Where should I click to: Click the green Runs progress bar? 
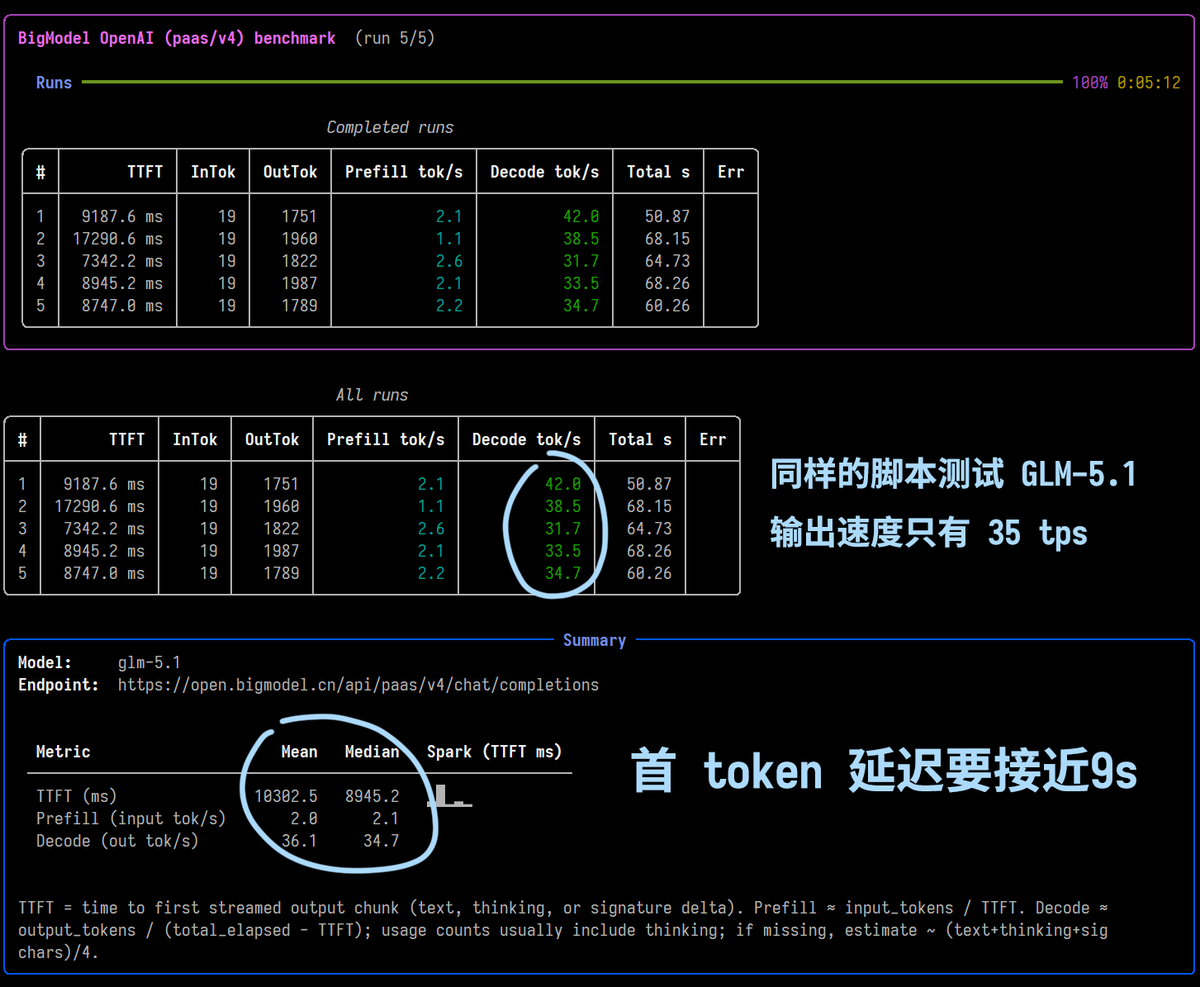tap(572, 82)
